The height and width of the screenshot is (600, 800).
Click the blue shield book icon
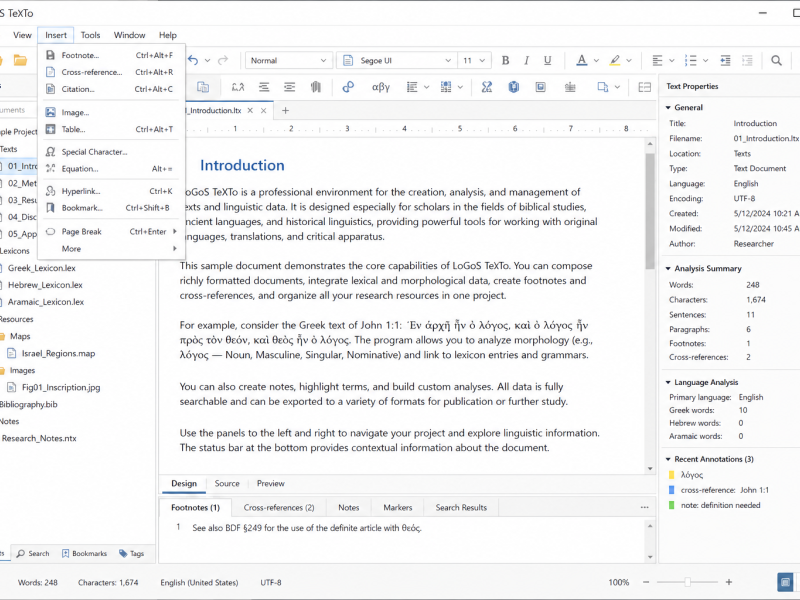pos(513,87)
